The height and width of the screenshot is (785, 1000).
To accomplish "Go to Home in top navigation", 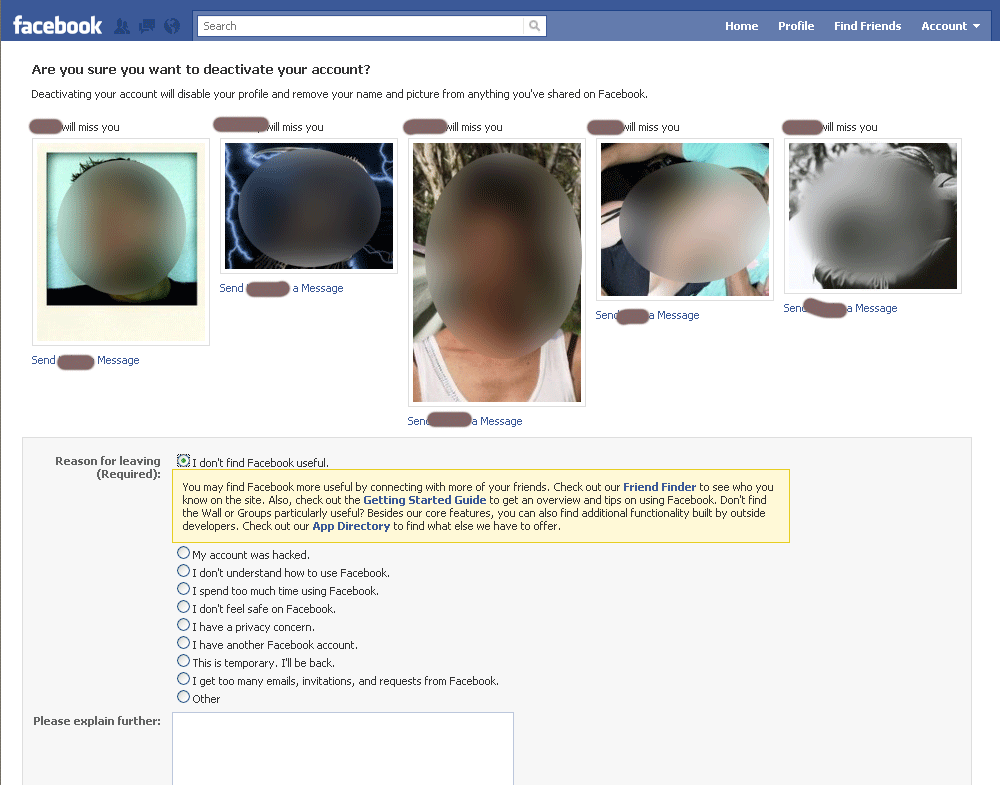I will pos(741,26).
